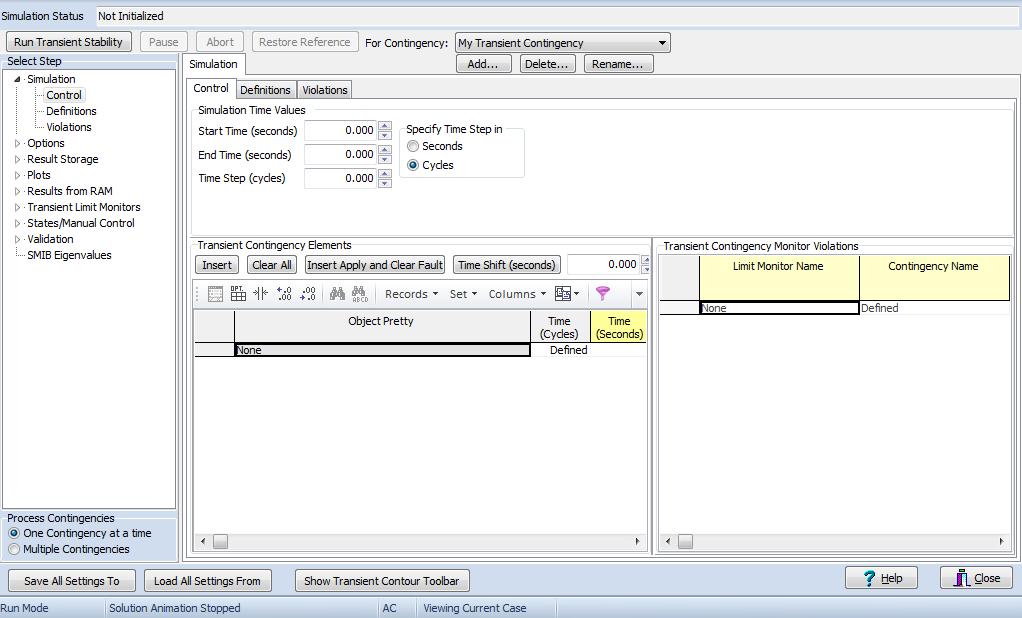This screenshot has width=1022, height=618.
Task: Switch to the Violations tab
Action: [325, 90]
